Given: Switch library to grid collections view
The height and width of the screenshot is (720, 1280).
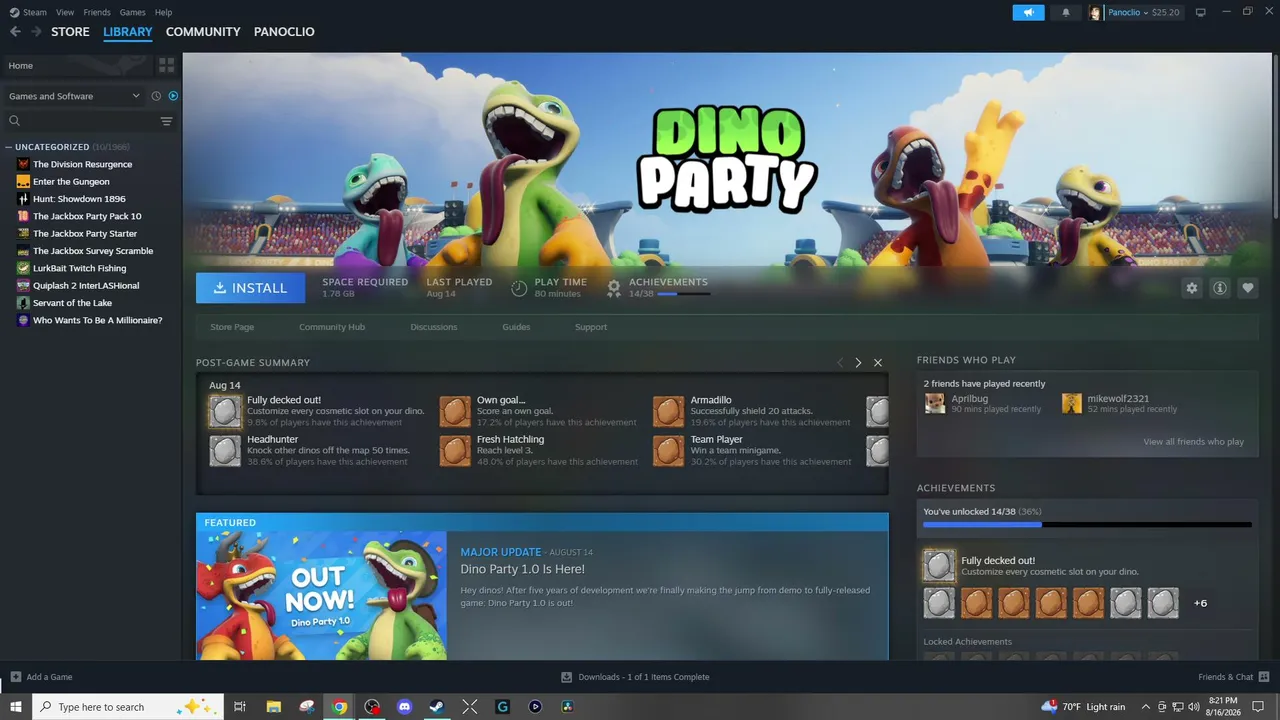Looking at the screenshot, I should coord(166,65).
